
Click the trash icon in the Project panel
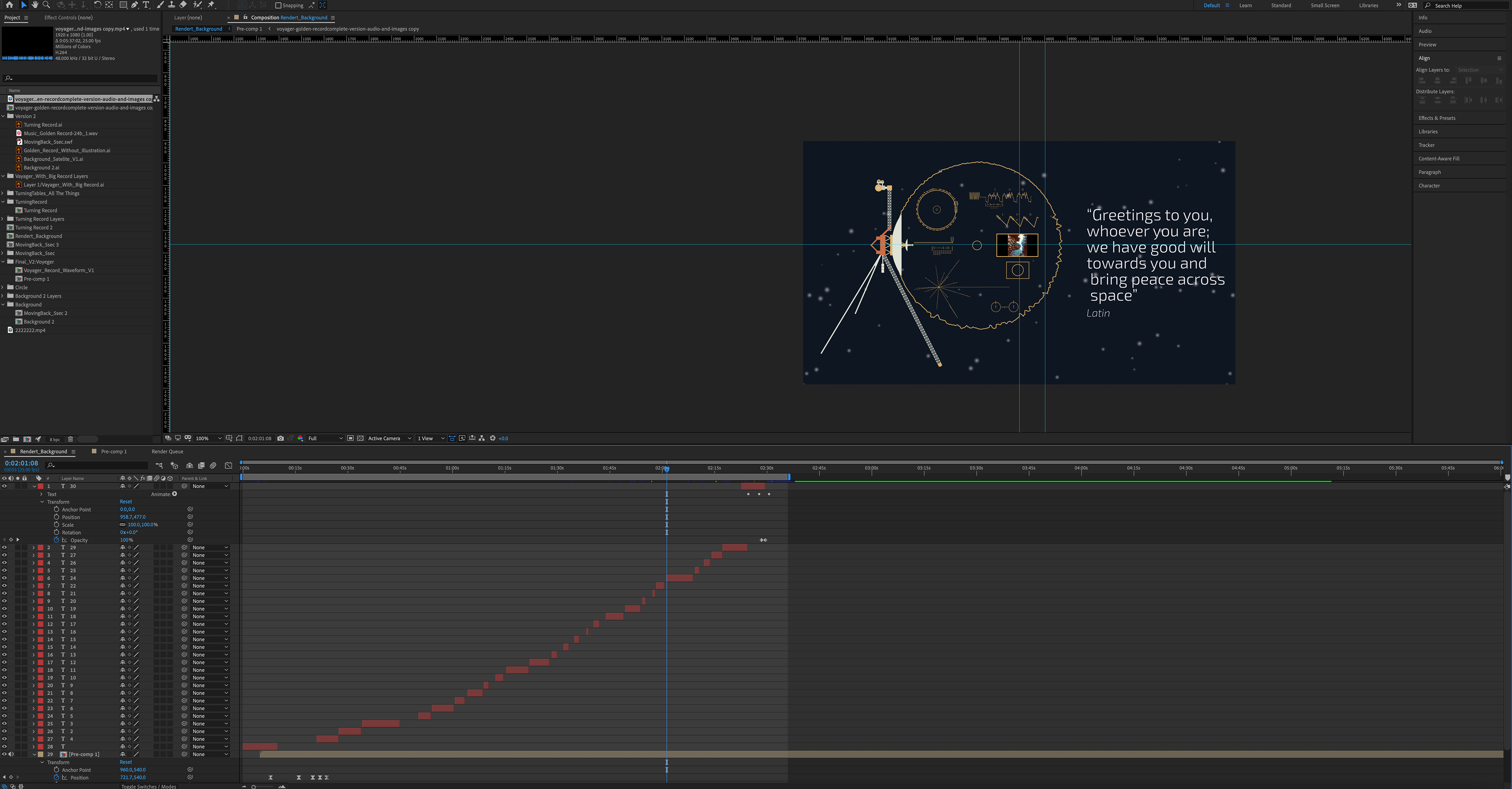(x=70, y=439)
